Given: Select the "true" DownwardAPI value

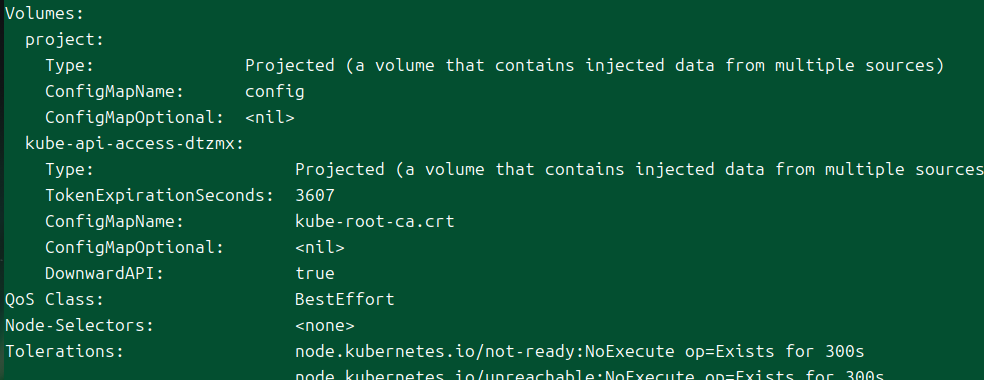Looking at the screenshot, I should (315, 274).
